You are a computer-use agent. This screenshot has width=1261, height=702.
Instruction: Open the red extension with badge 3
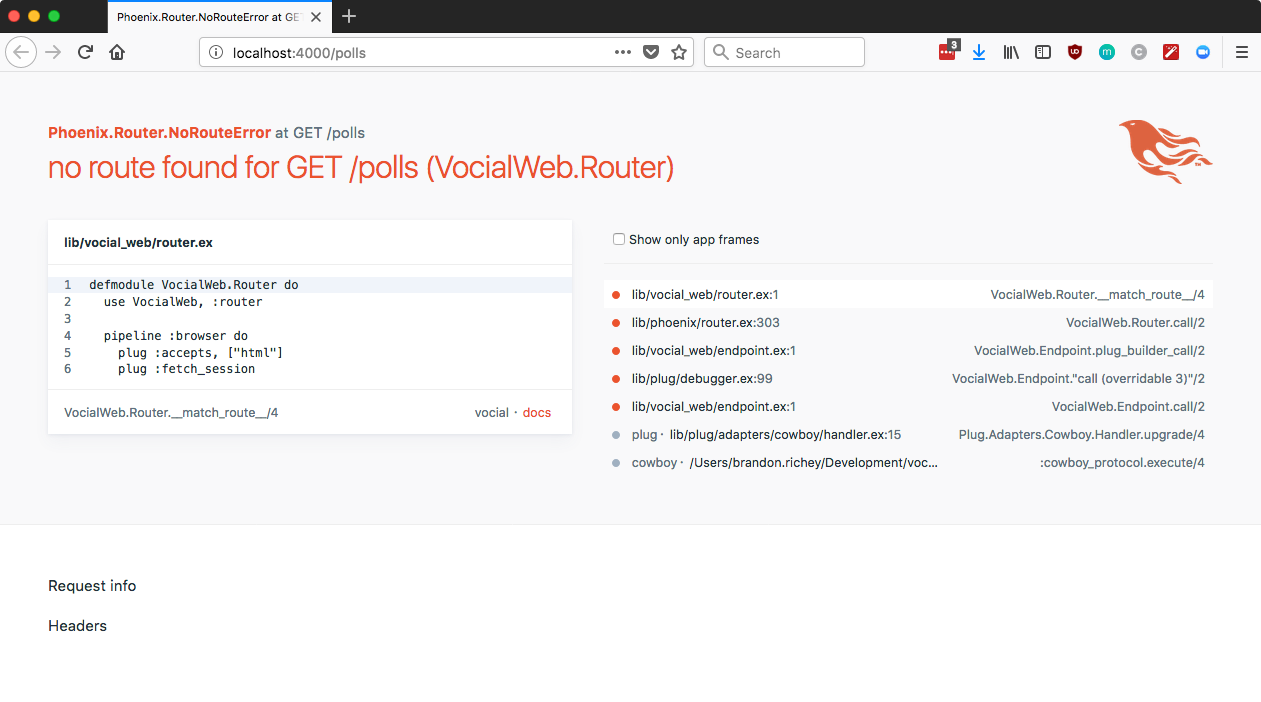(x=948, y=52)
